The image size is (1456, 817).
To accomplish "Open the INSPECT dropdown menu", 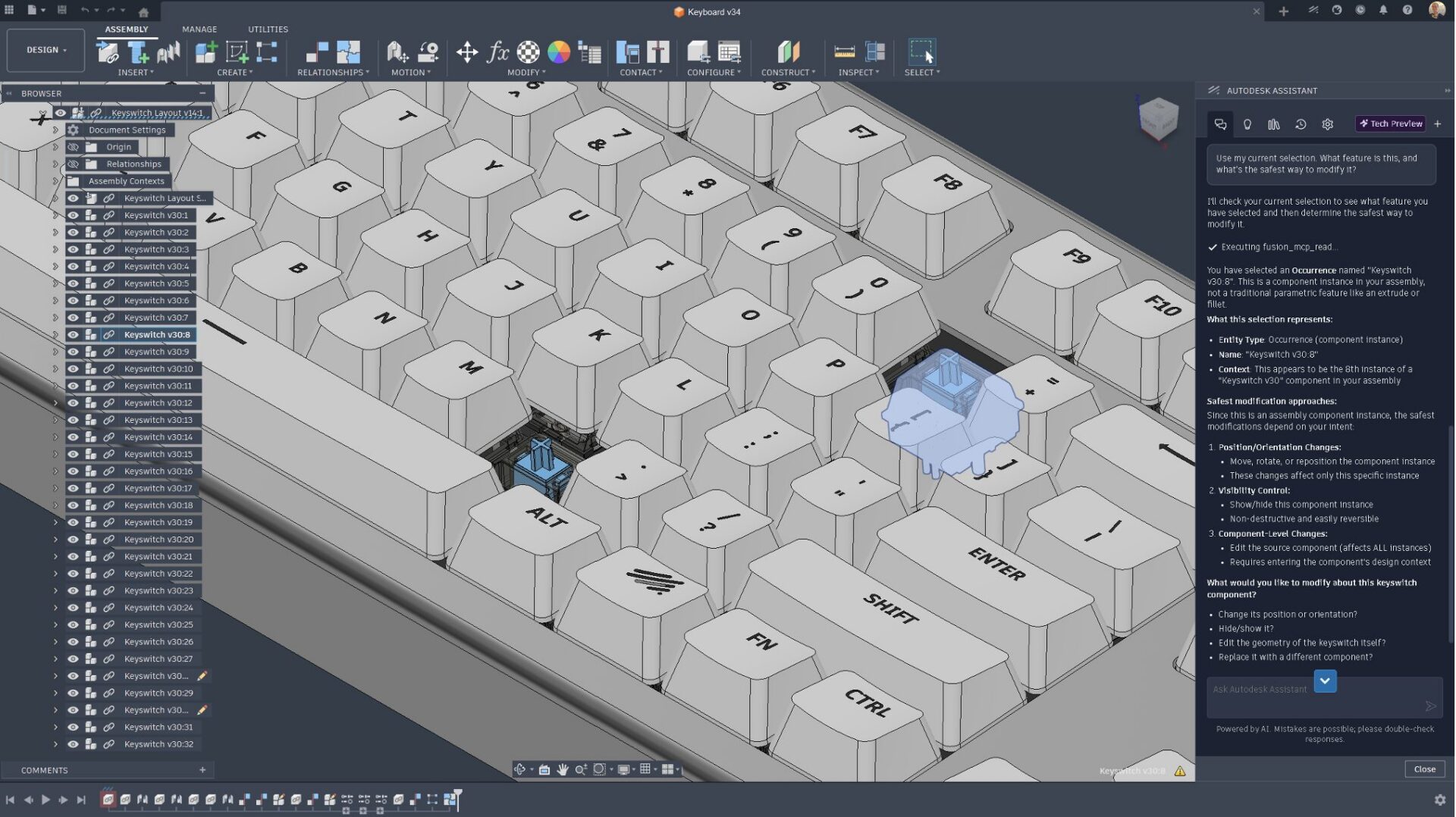I will (x=858, y=73).
